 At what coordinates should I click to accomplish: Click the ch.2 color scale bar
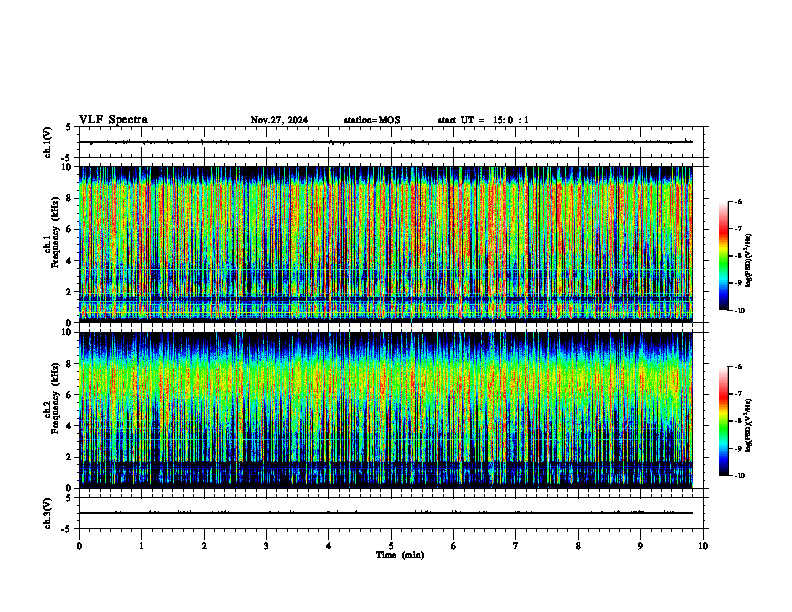723,421
